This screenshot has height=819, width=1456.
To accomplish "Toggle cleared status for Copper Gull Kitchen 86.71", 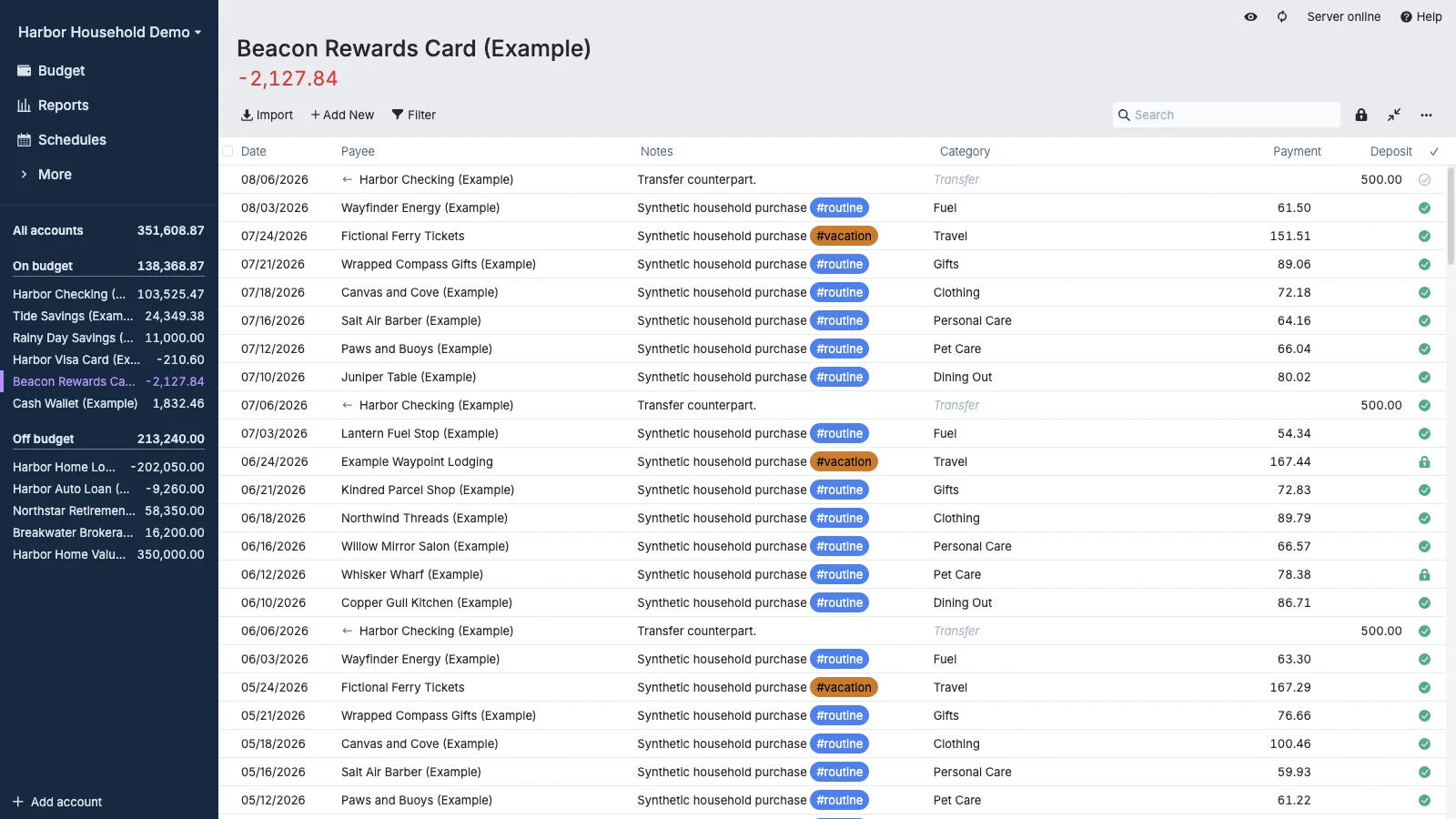I will click(x=1424, y=602).
